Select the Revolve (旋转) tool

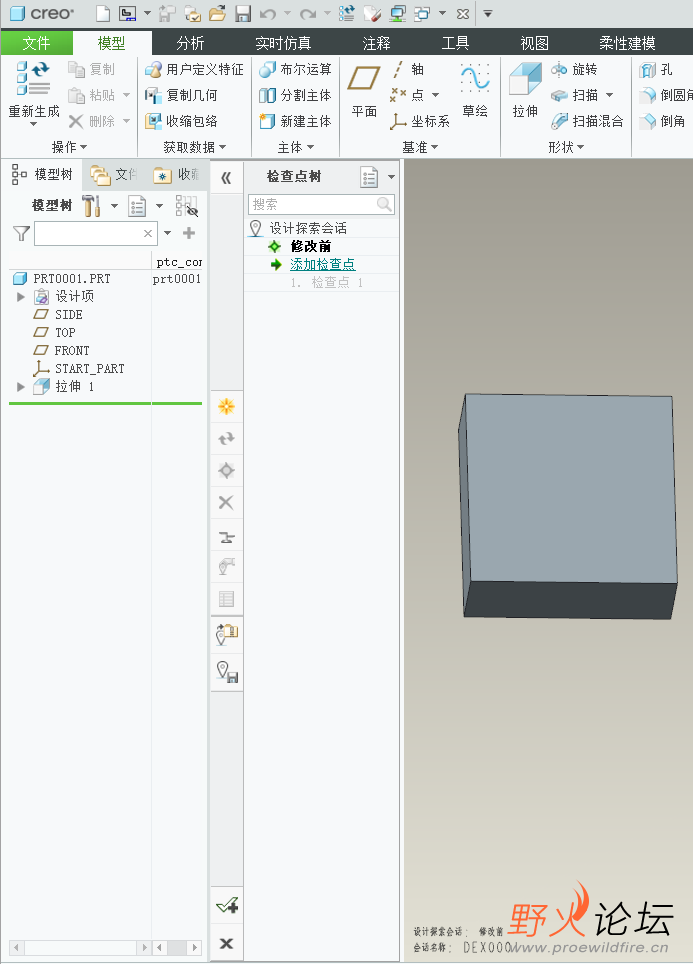(x=574, y=69)
